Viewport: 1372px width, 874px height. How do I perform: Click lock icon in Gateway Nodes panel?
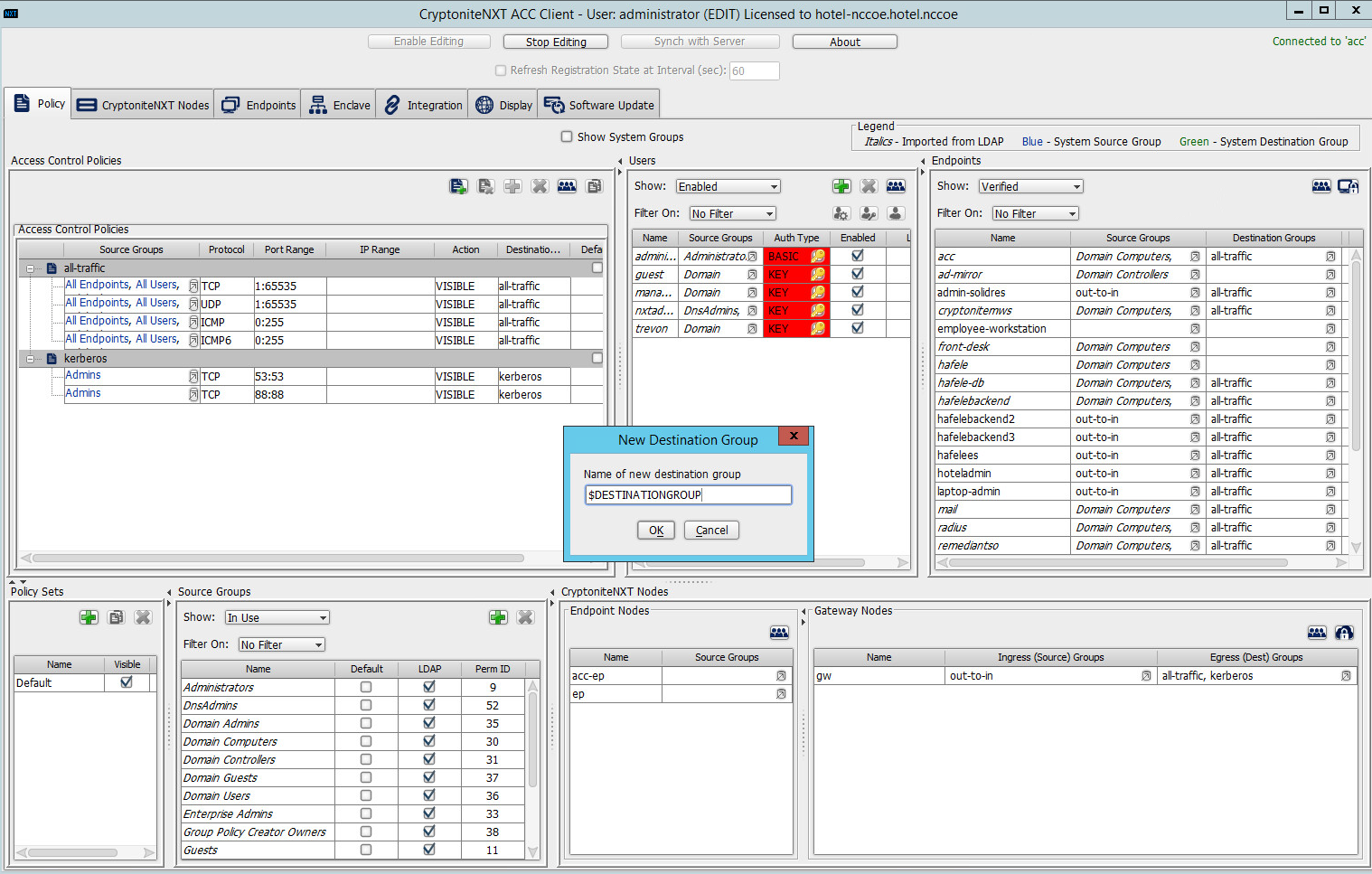[x=1344, y=633]
